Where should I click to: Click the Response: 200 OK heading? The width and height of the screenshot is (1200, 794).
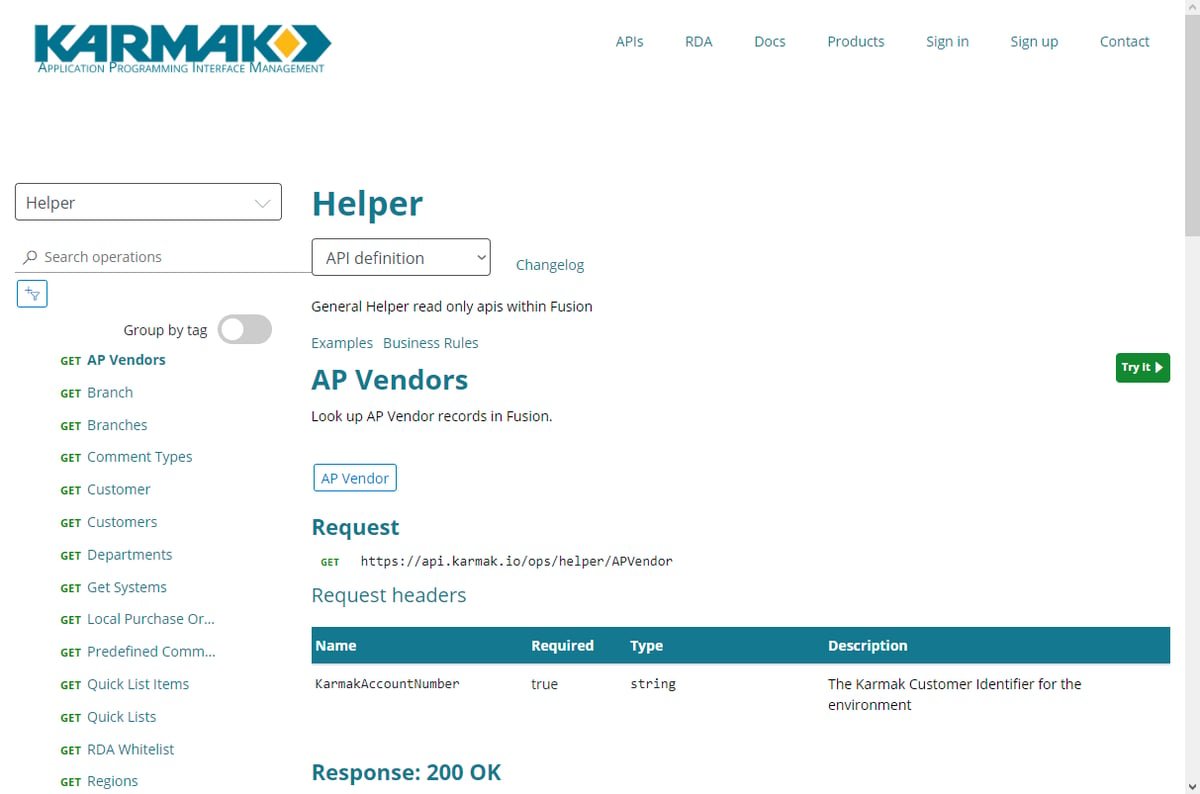pyautogui.click(x=406, y=772)
